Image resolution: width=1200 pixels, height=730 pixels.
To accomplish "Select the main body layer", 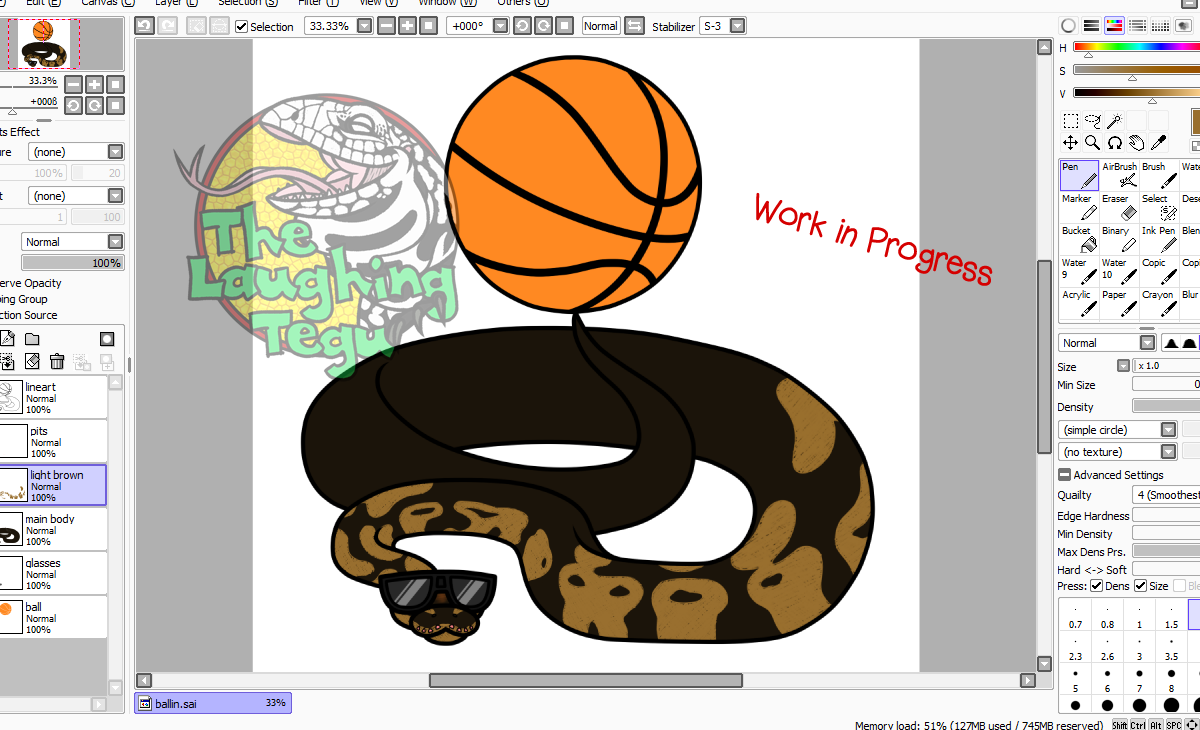I will tap(53, 529).
